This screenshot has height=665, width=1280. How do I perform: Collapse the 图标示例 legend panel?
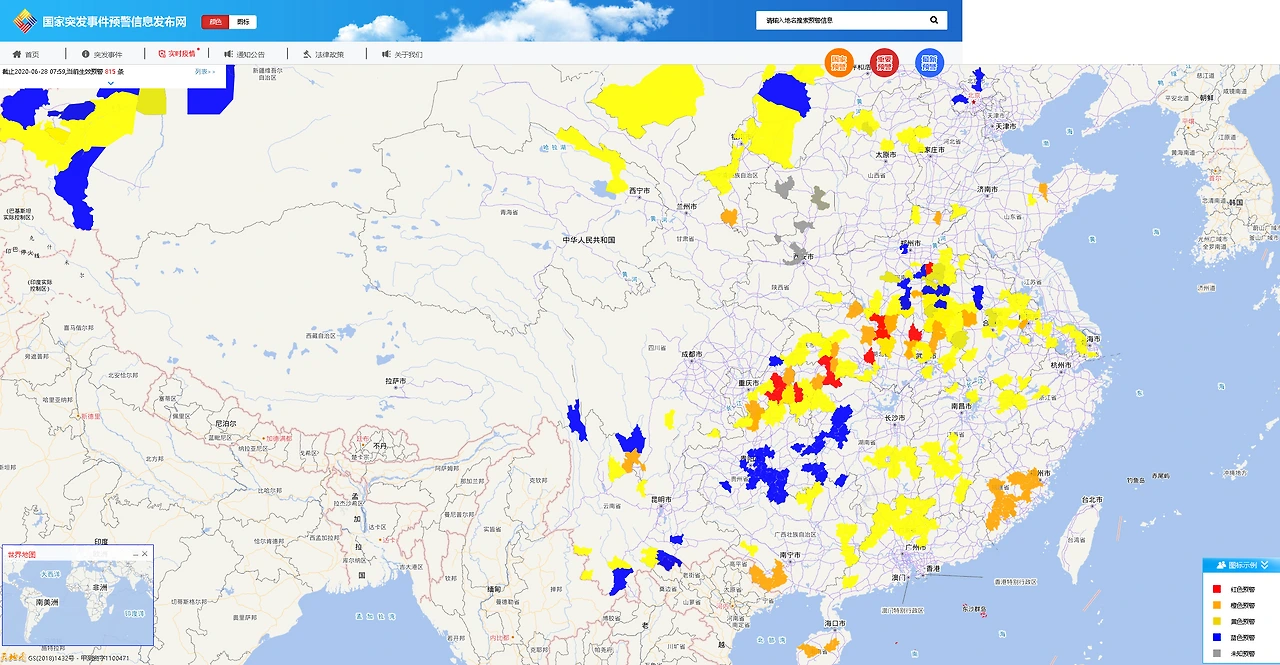tap(1264, 565)
